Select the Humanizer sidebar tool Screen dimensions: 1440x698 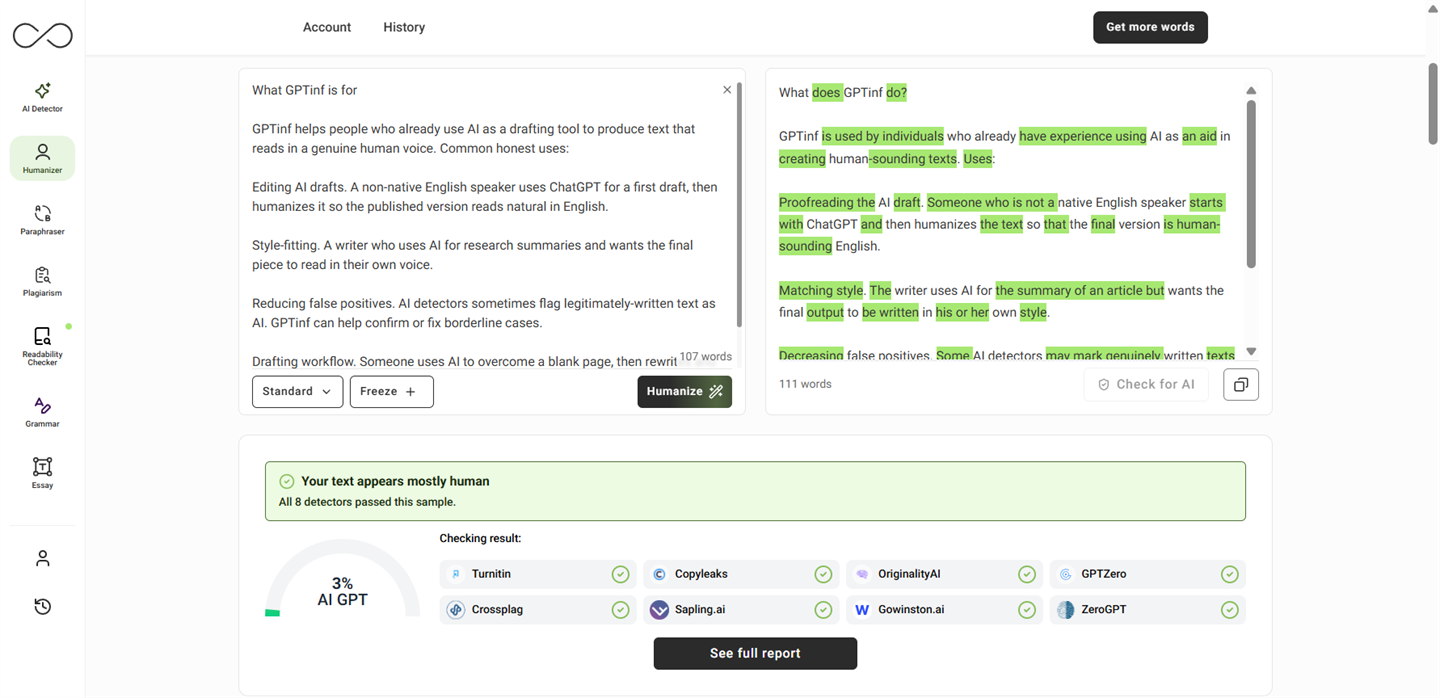[42, 158]
